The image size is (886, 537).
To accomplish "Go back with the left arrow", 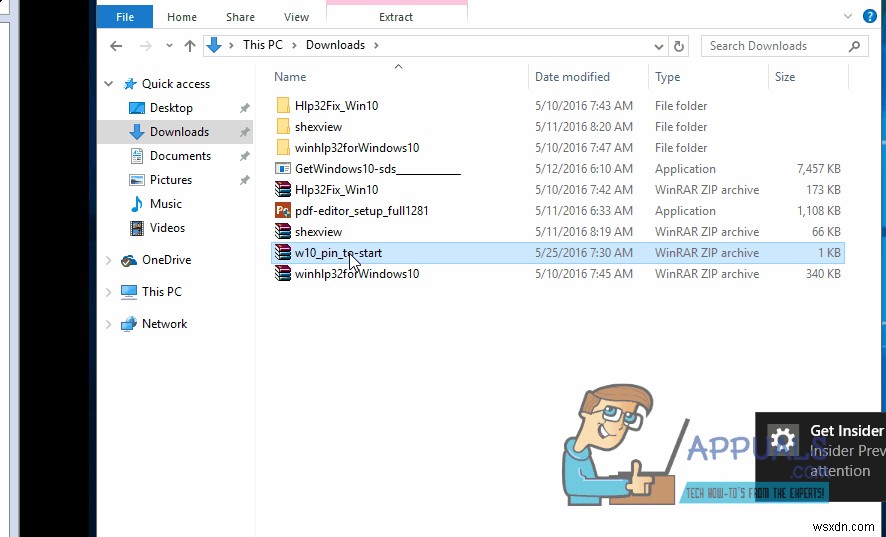I will point(116,46).
